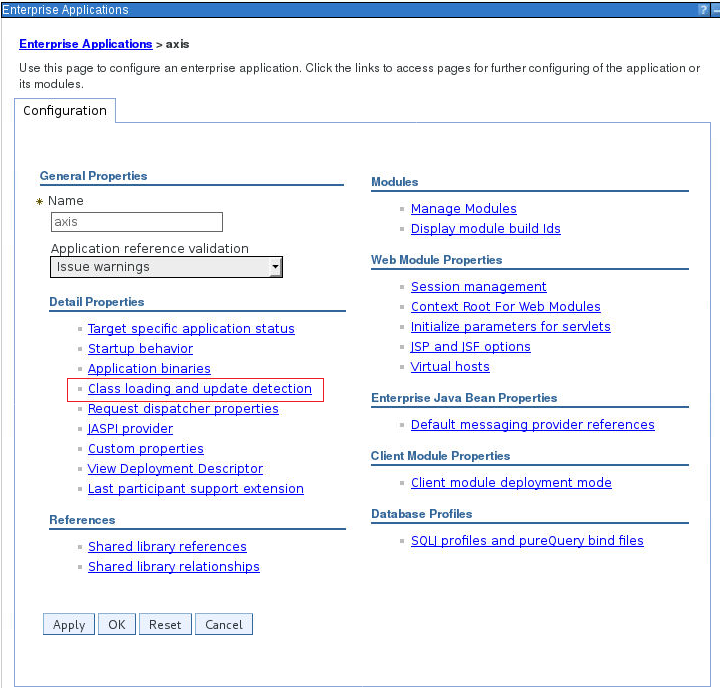Click the Detail Properties heading text

coord(96,302)
